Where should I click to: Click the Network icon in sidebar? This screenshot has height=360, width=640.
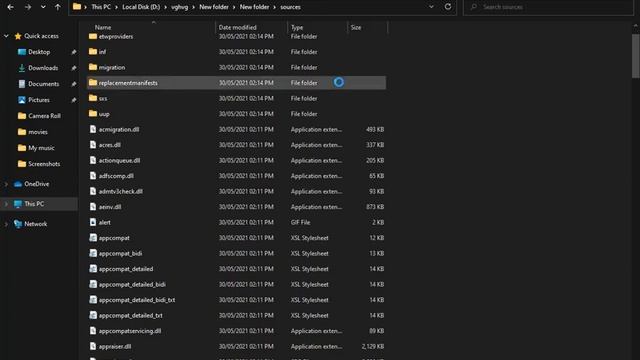point(18,224)
